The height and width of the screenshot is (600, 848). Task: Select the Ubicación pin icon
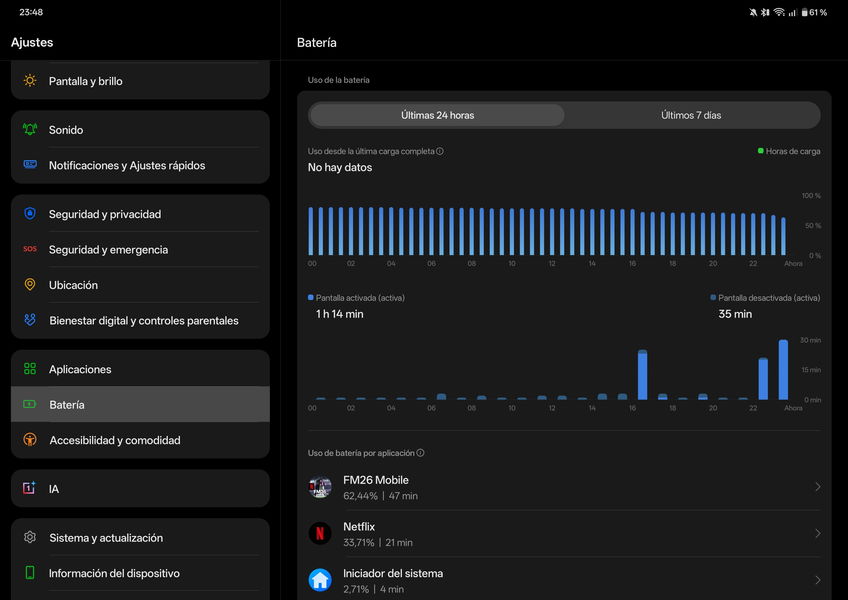point(30,285)
